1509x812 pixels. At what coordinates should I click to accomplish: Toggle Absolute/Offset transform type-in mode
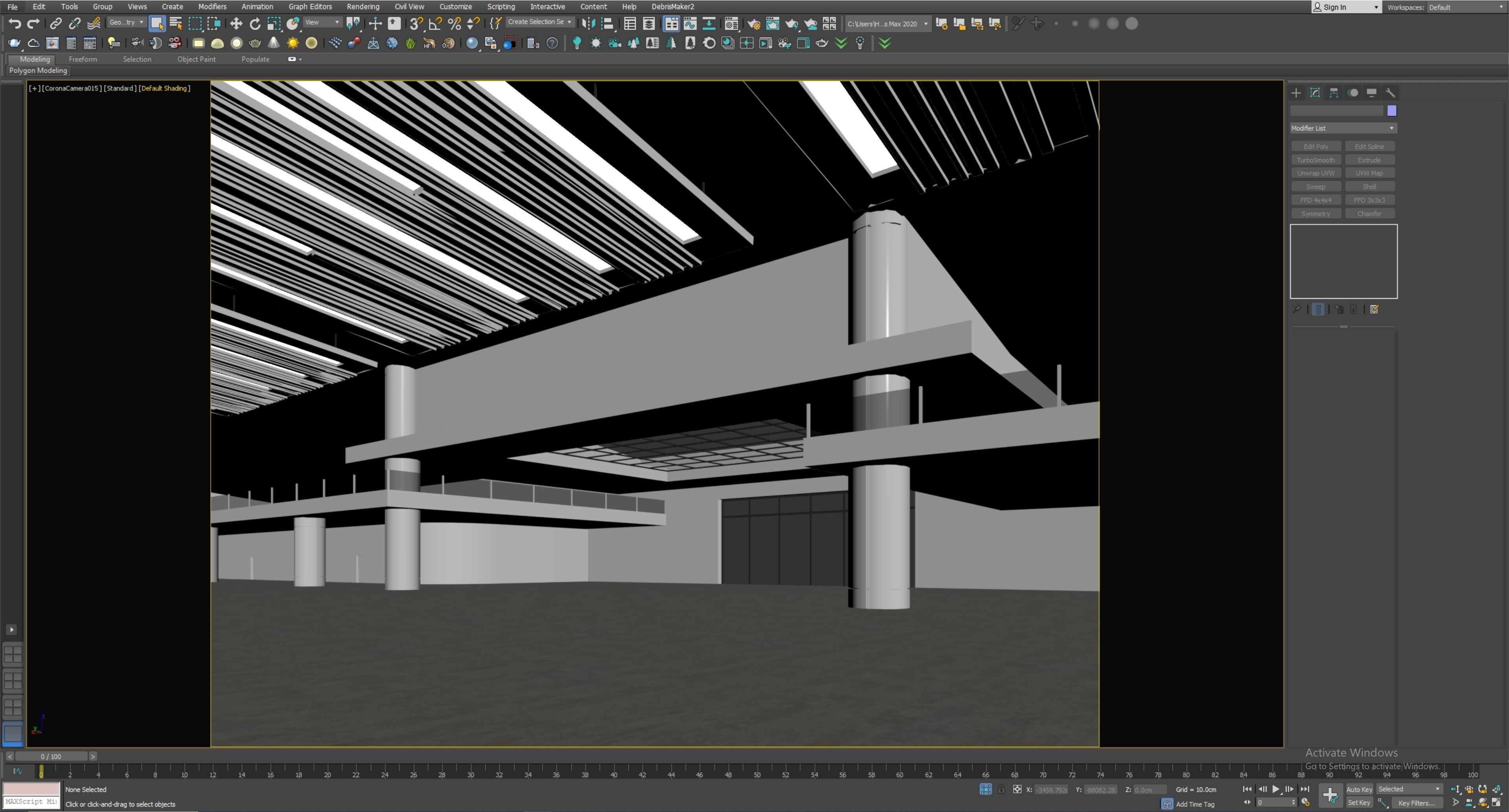click(1017, 789)
